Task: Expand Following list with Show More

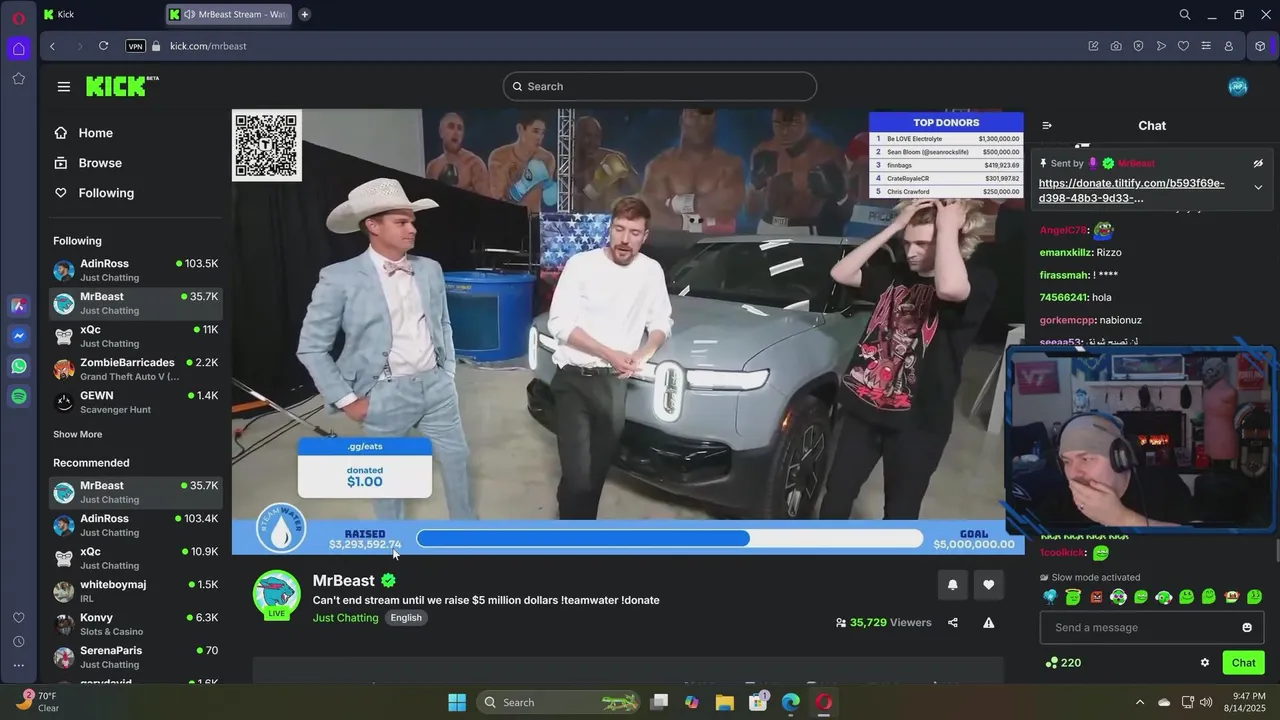Action: point(78,435)
